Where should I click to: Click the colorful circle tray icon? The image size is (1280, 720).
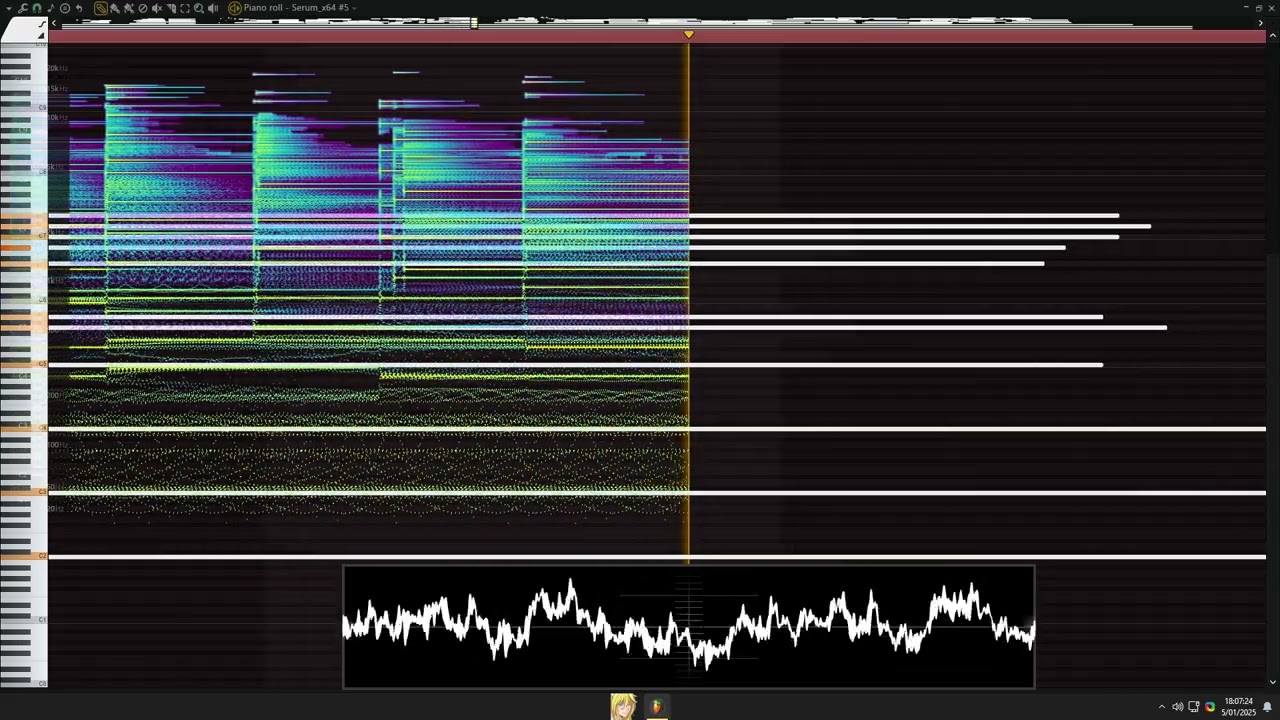(x=1209, y=707)
